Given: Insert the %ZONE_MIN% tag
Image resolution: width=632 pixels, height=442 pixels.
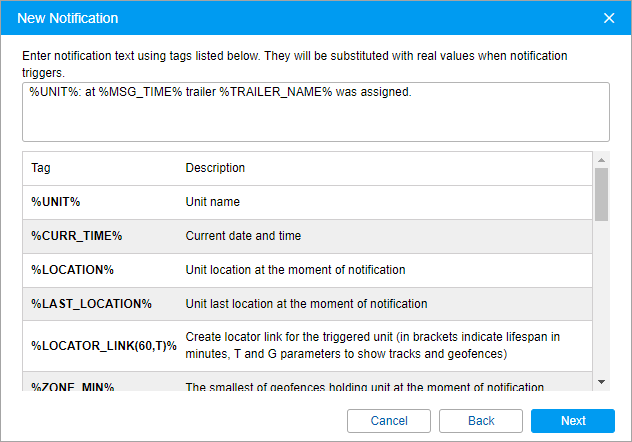Looking at the screenshot, I should tap(73, 387).
